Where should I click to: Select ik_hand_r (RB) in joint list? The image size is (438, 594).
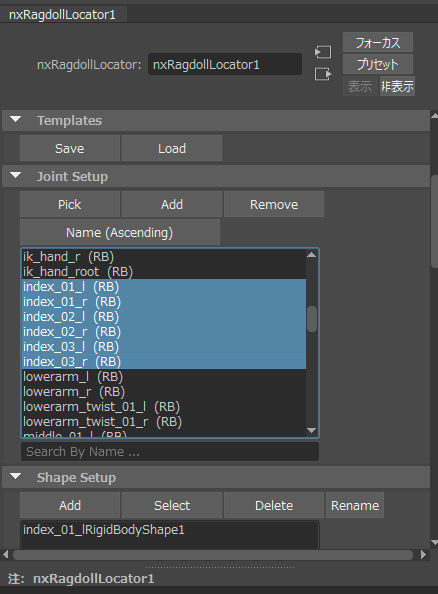click(164, 257)
